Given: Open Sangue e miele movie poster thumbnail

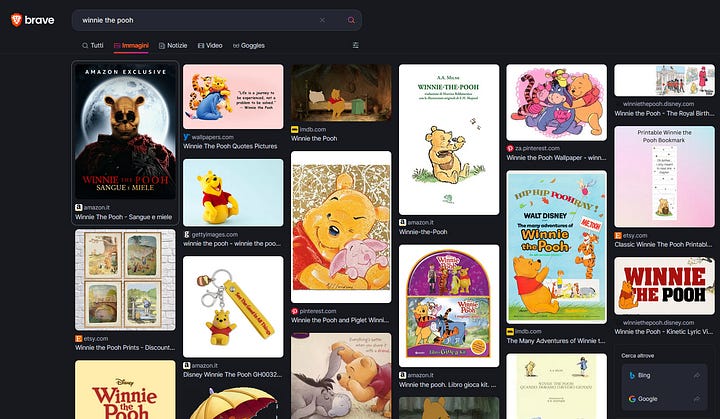Looking at the screenshot, I should pos(125,132).
